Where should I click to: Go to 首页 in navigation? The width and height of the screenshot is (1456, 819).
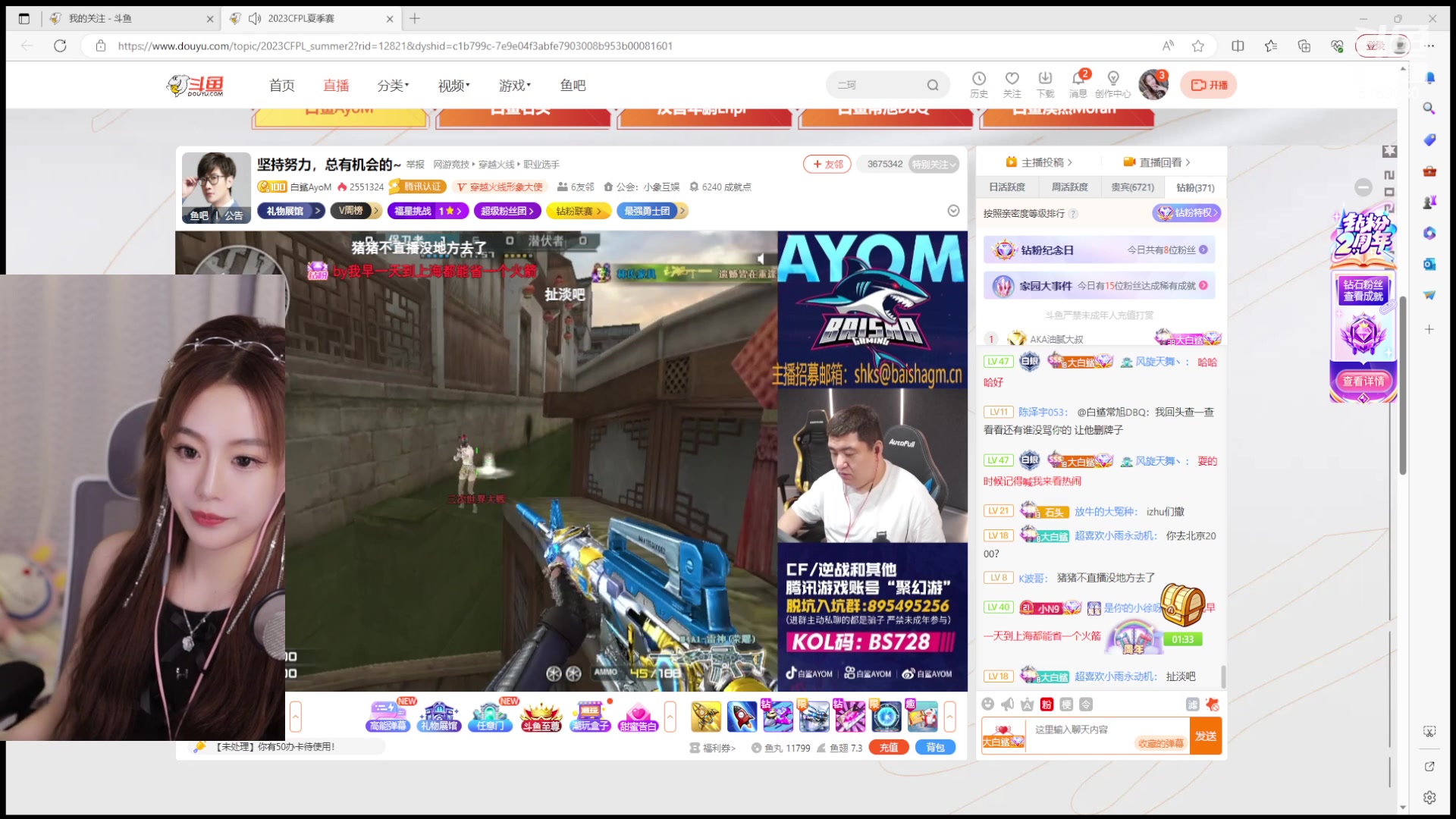[282, 86]
